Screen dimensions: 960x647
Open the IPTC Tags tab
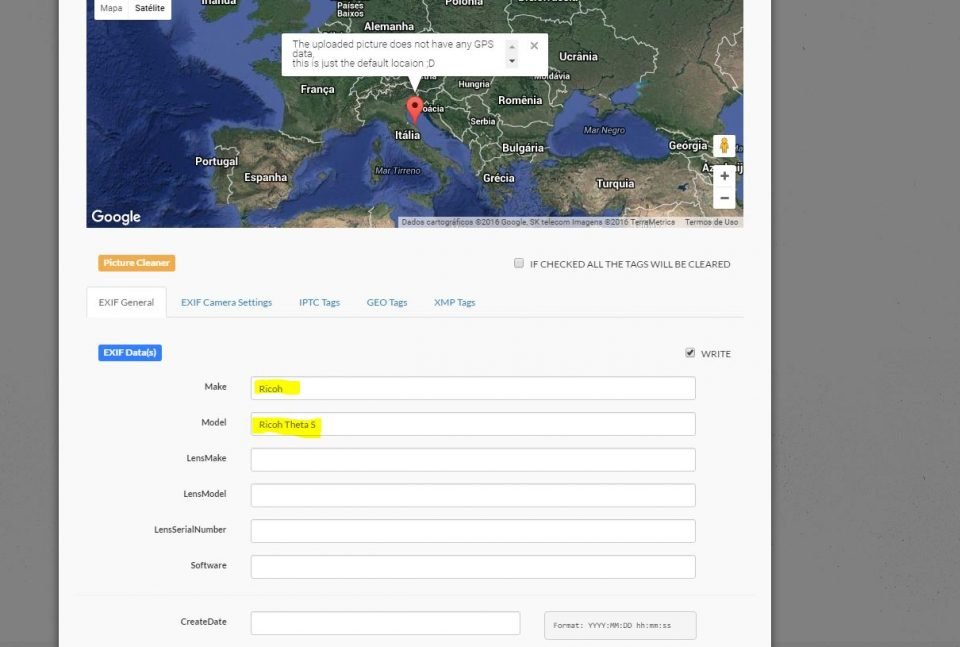coord(319,302)
